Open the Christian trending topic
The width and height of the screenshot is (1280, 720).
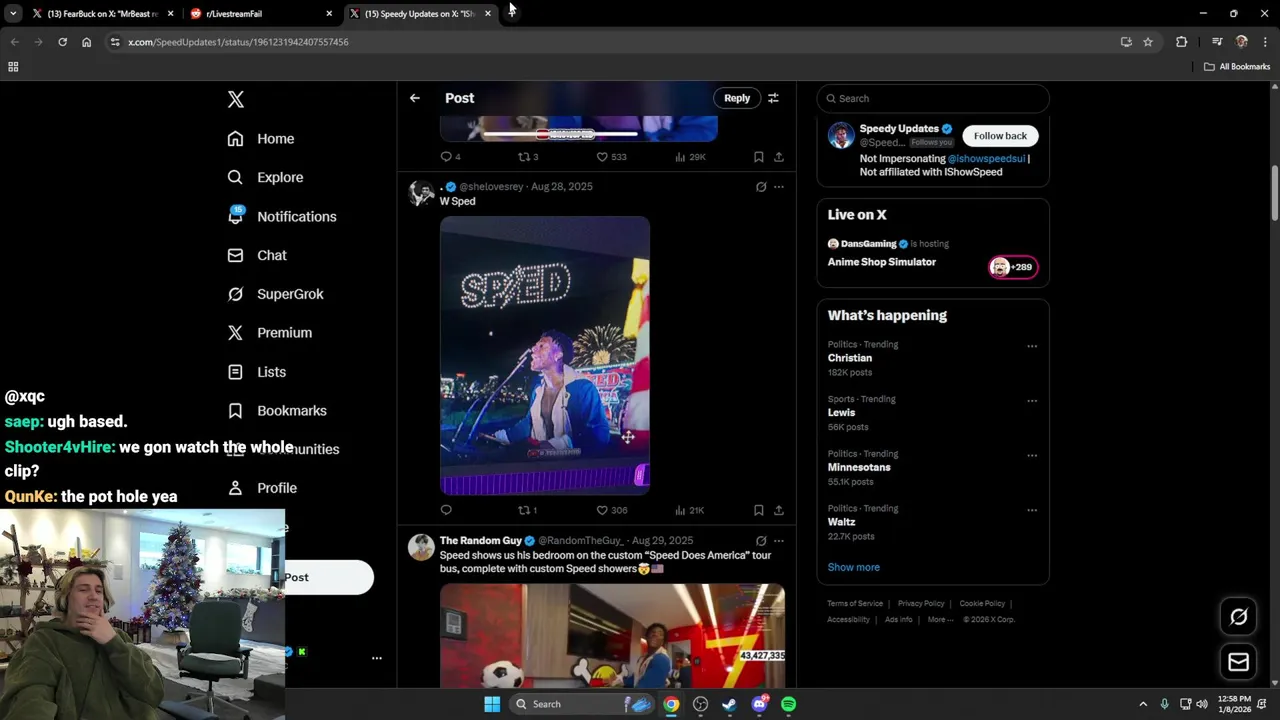[x=850, y=358]
